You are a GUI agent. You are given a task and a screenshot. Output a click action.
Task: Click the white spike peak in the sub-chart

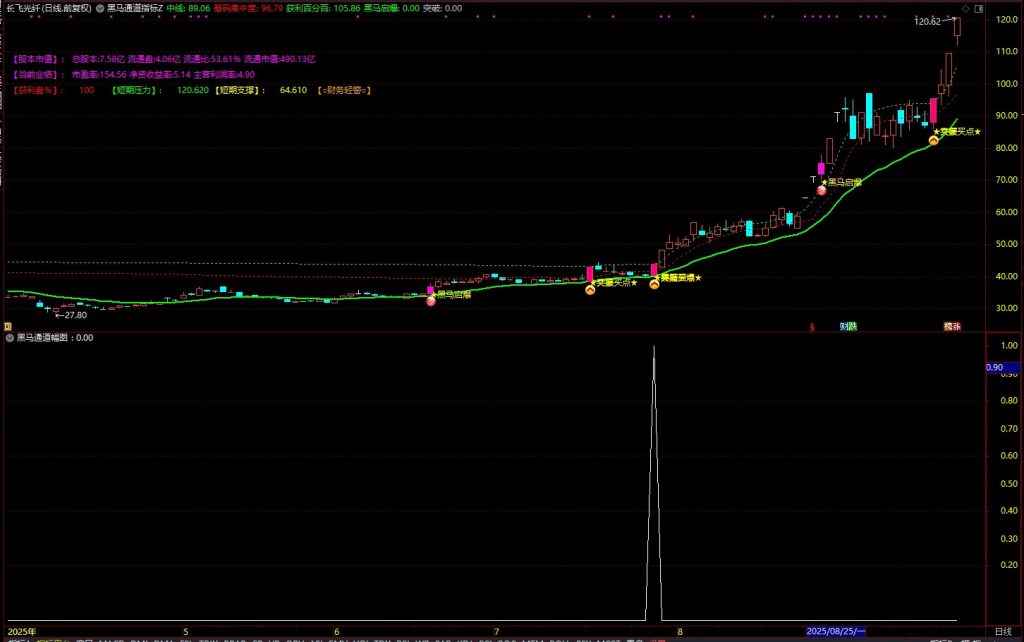coord(654,348)
